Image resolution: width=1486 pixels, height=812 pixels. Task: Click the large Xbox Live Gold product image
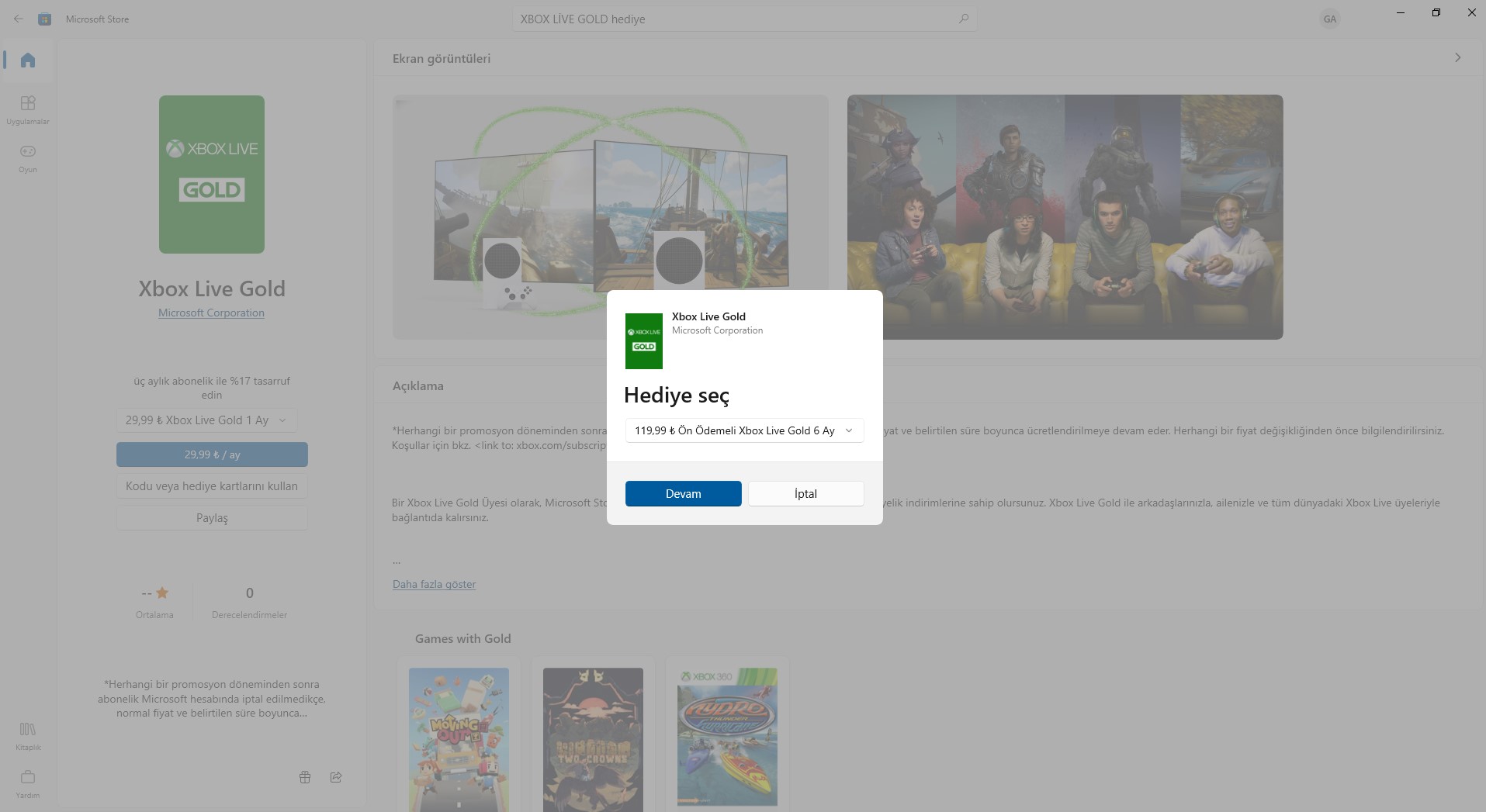(x=212, y=174)
